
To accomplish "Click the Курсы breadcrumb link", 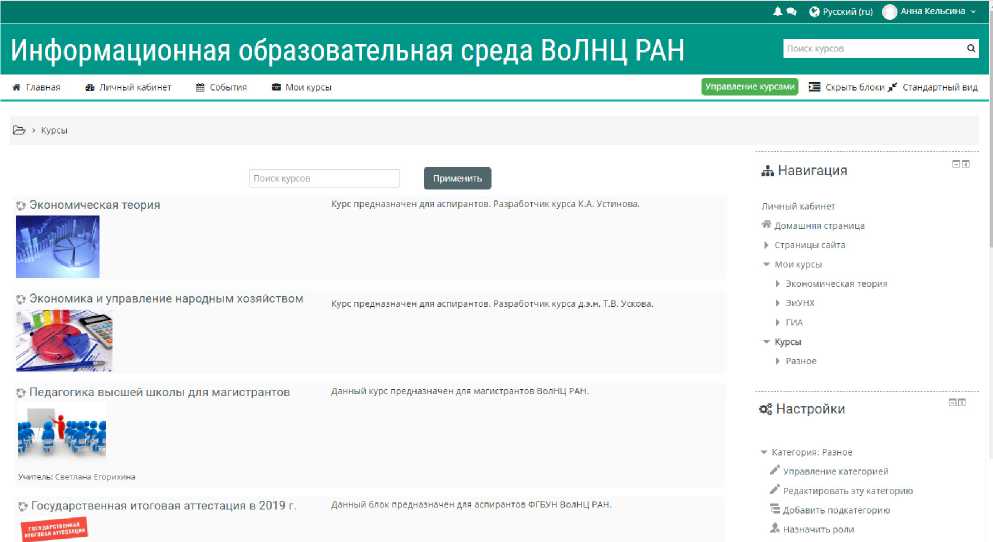I will click(x=54, y=130).
